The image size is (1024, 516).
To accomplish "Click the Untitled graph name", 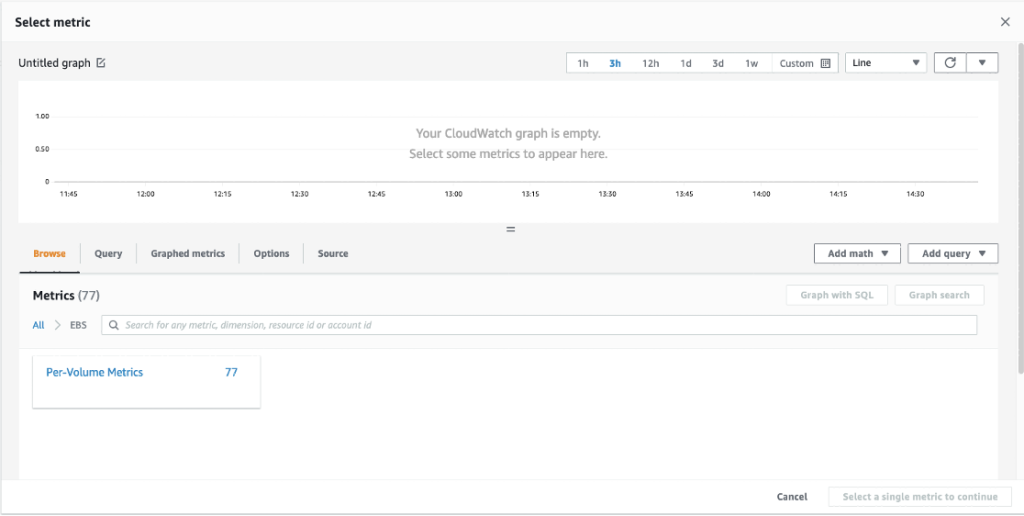I will [54, 63].
